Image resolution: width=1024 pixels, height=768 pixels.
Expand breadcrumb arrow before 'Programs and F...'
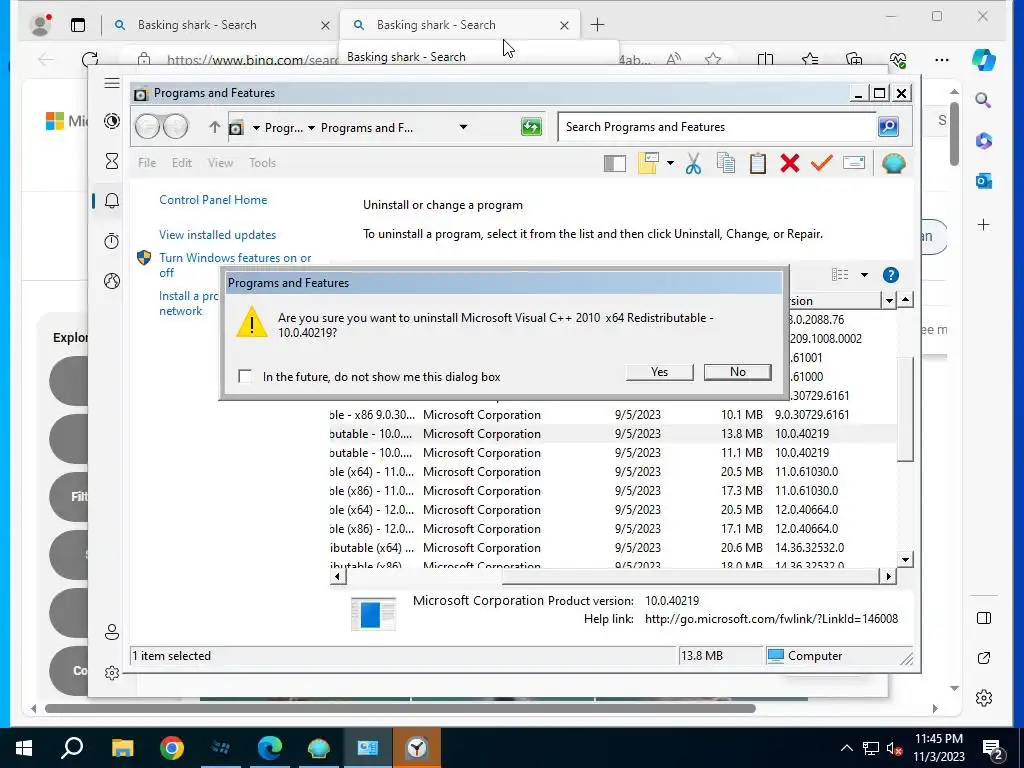[312, 128]
